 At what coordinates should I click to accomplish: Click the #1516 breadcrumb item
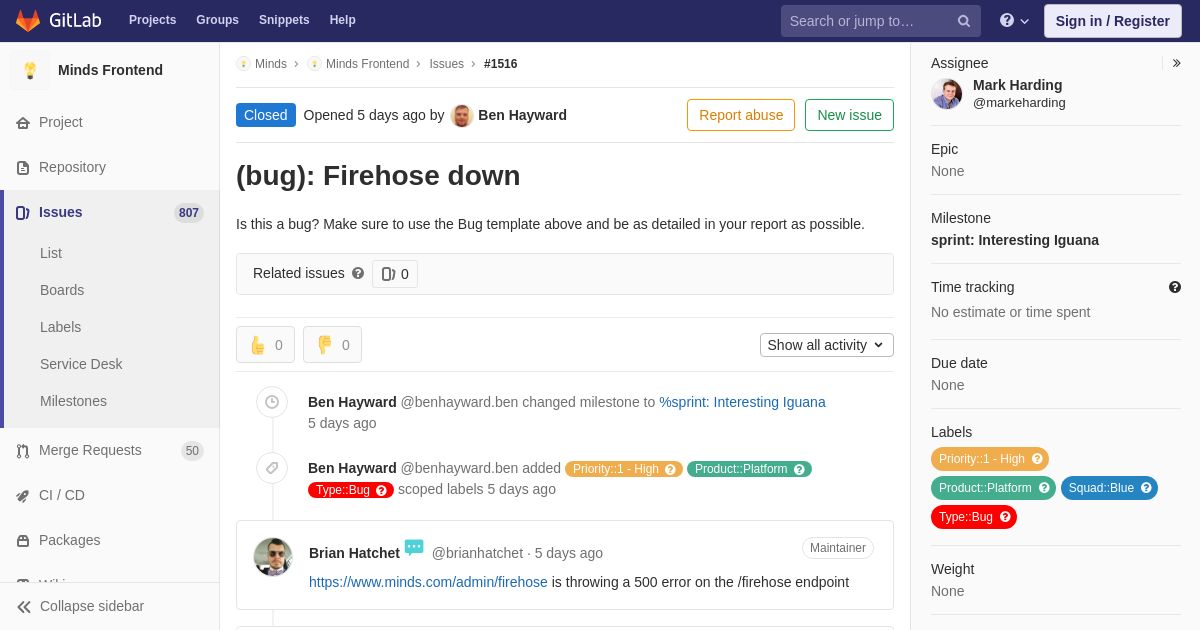[501, 64]
